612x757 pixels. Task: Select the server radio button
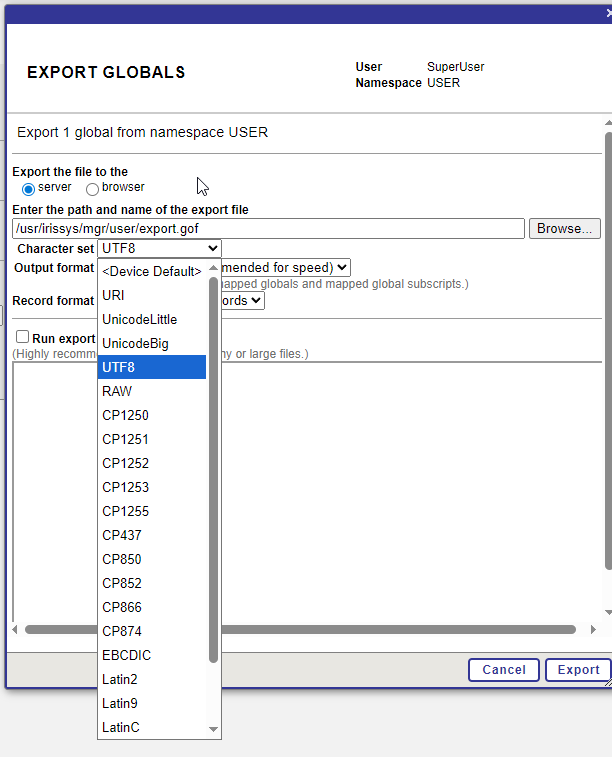coord(28,188)
